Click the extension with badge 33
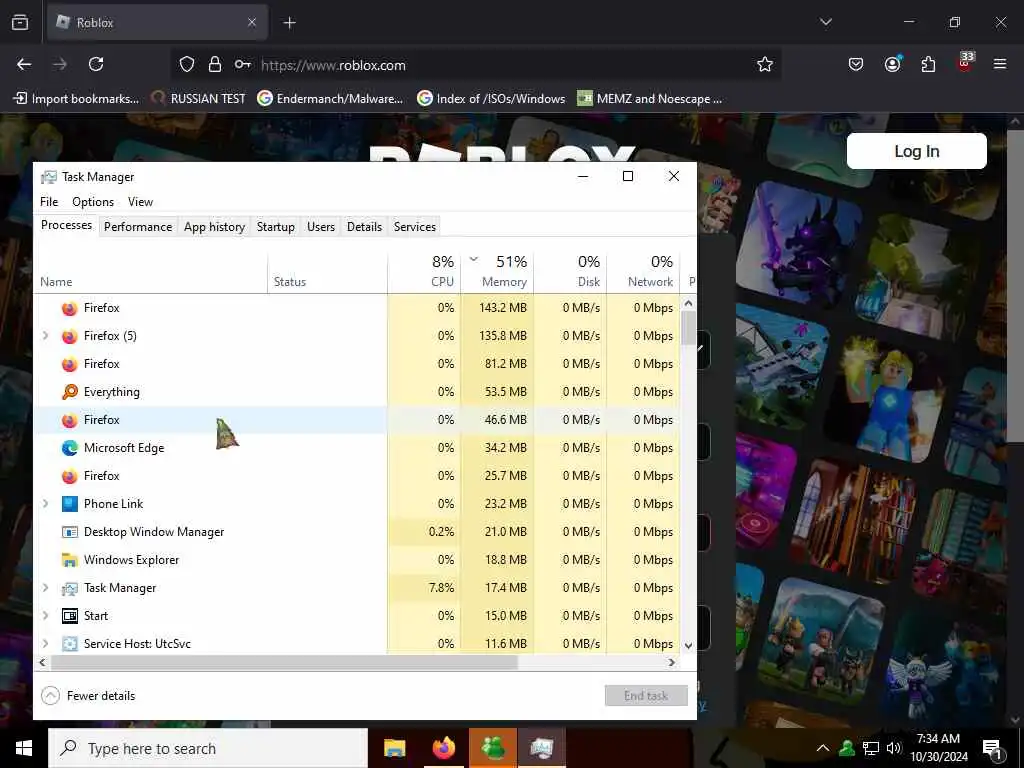 point(965,63)
